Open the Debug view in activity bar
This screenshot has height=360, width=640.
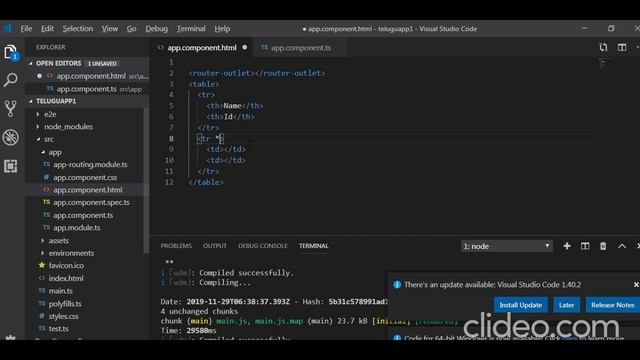pyautogui.click(x=11, y=137)
